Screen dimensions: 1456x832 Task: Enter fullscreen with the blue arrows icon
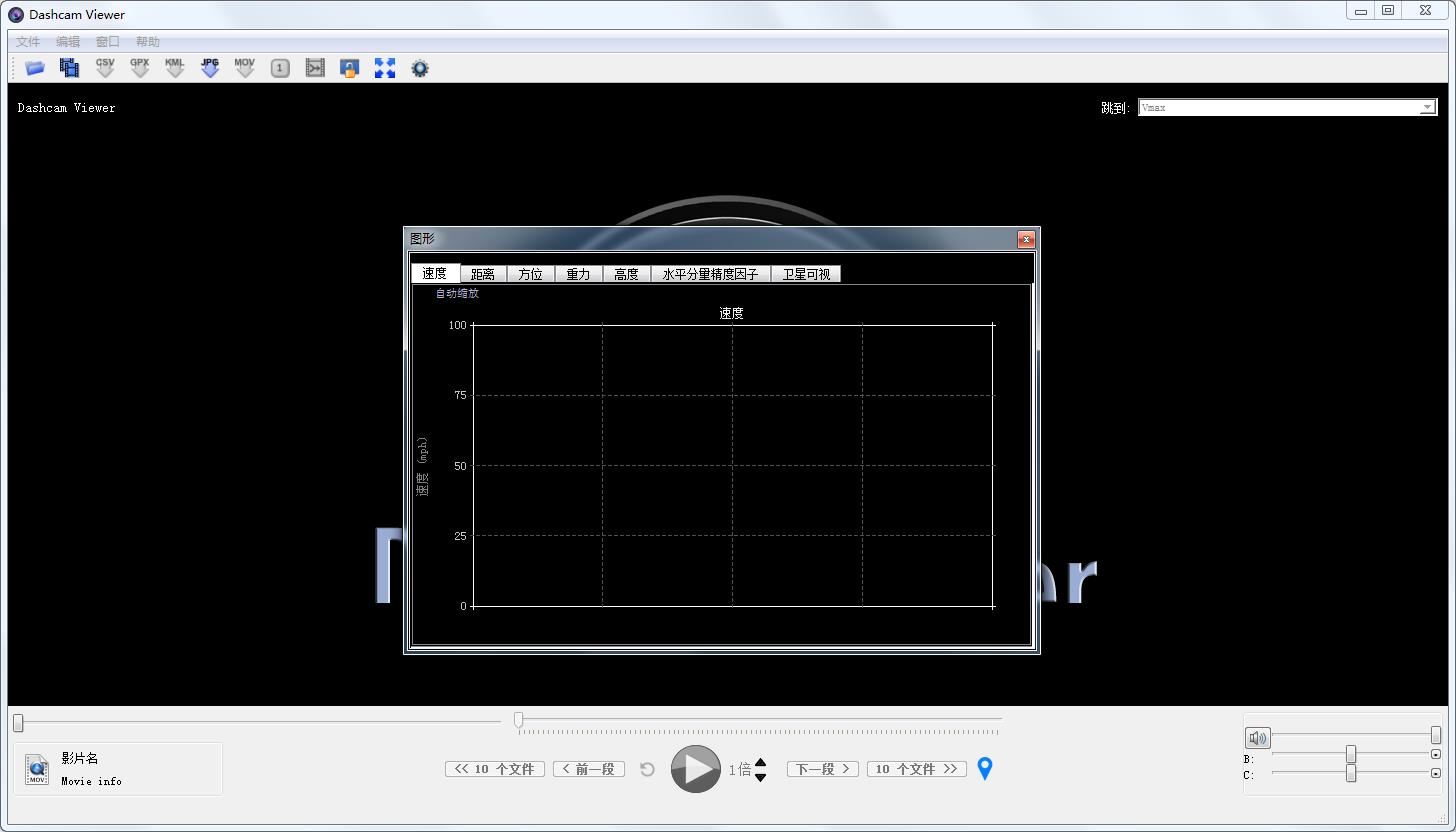(385, 68)
